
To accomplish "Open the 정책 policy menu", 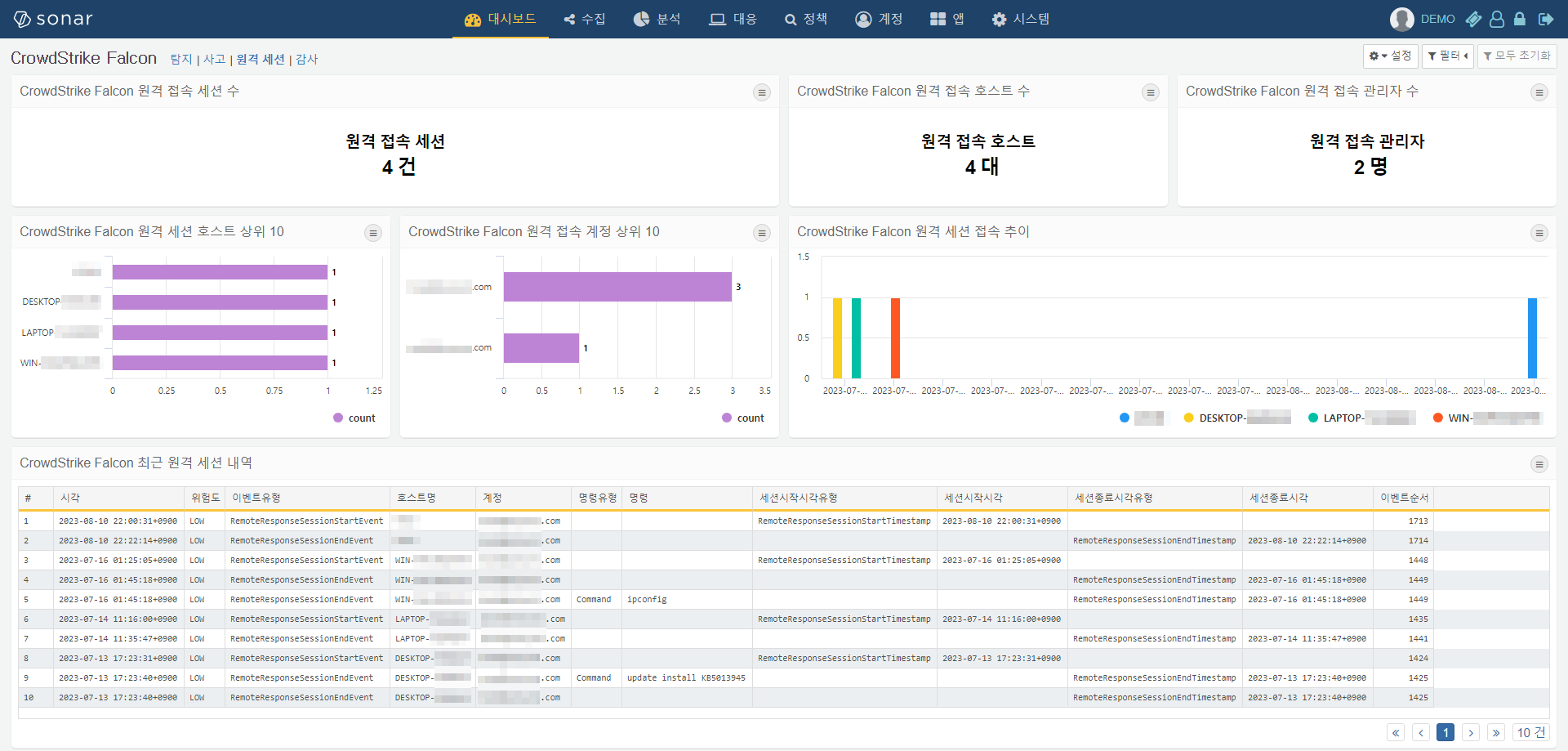I will 806,19.
